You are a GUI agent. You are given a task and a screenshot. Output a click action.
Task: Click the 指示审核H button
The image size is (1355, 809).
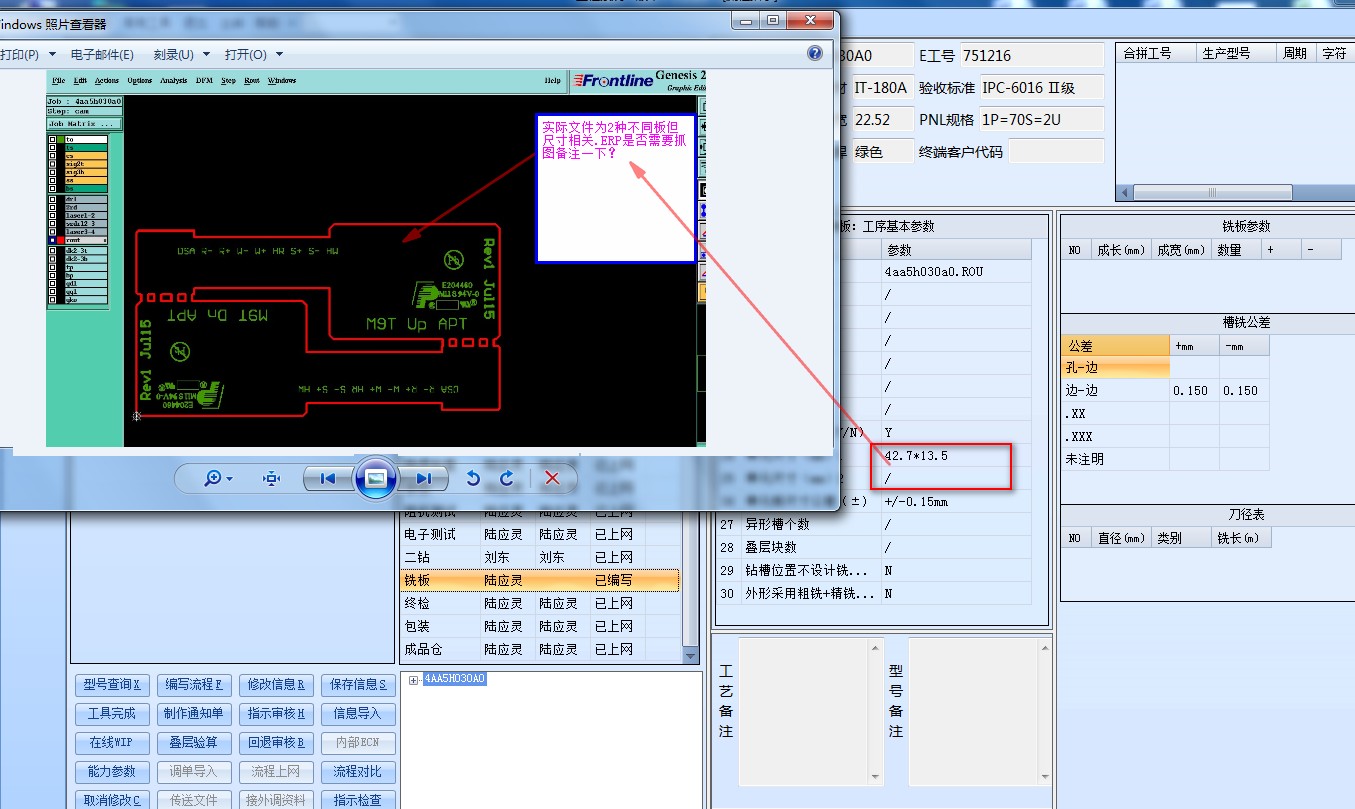pos(277,714)
